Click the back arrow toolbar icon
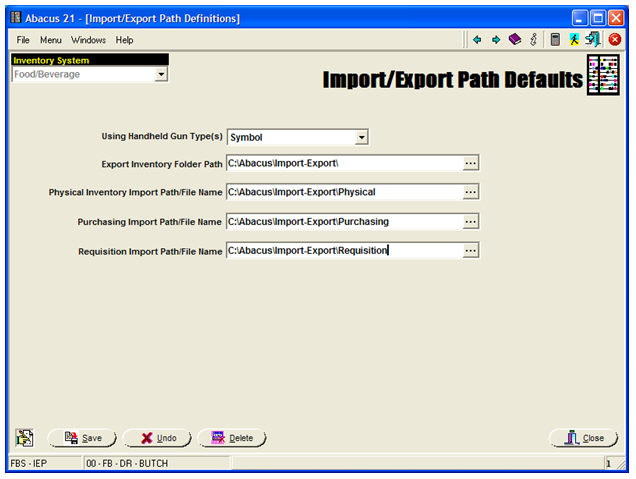 tap(477, 40)
